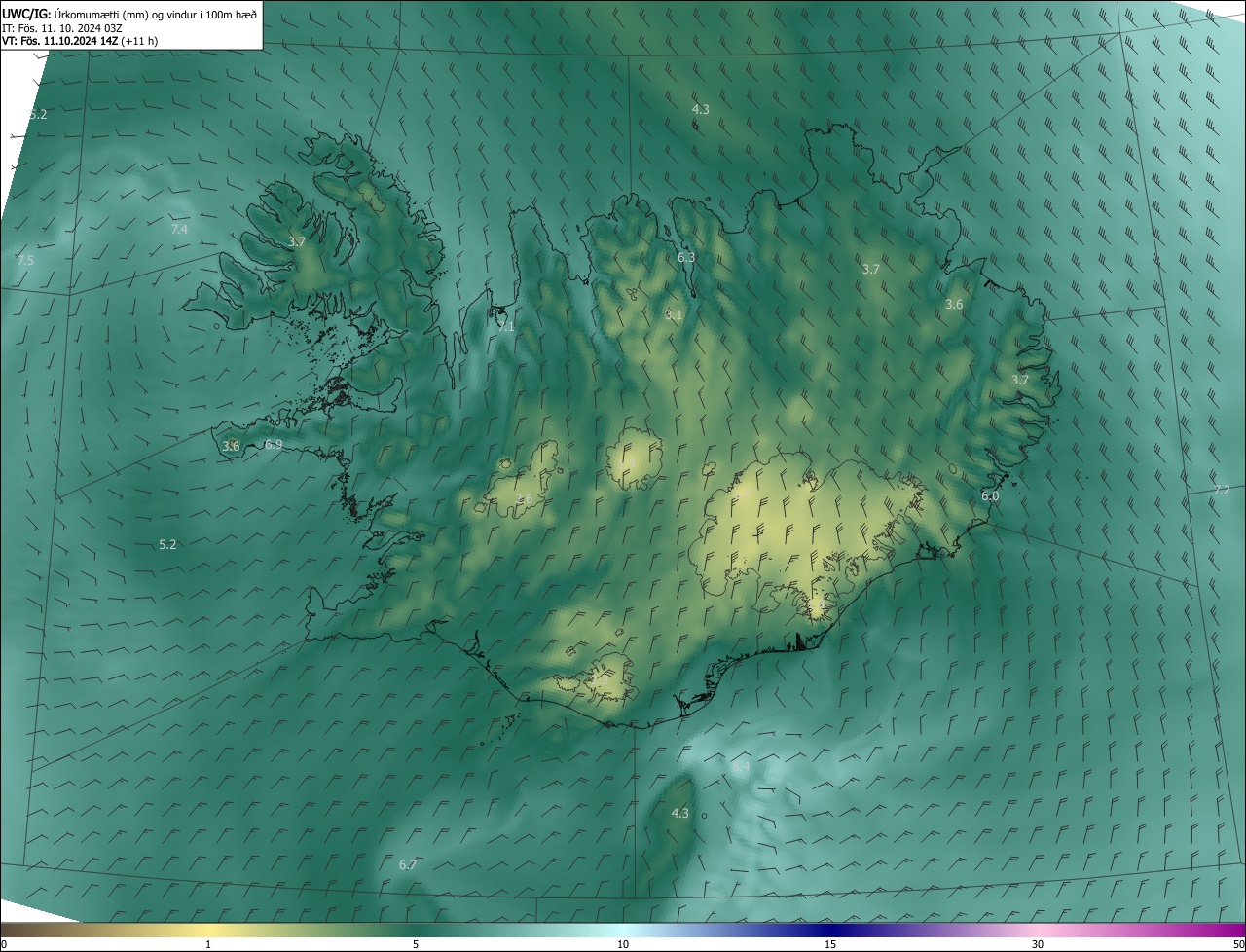The height and width of the screenshot is (952, 1246).
Task: Click the title text "UWC/IG: Úrkomumætti (mm) og vindur í 100m hæð"
Action: [x=129, y=14]
